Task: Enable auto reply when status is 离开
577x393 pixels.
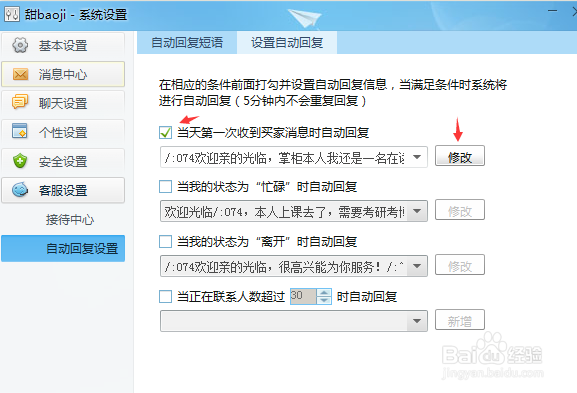Action: (x=165, y=242)
